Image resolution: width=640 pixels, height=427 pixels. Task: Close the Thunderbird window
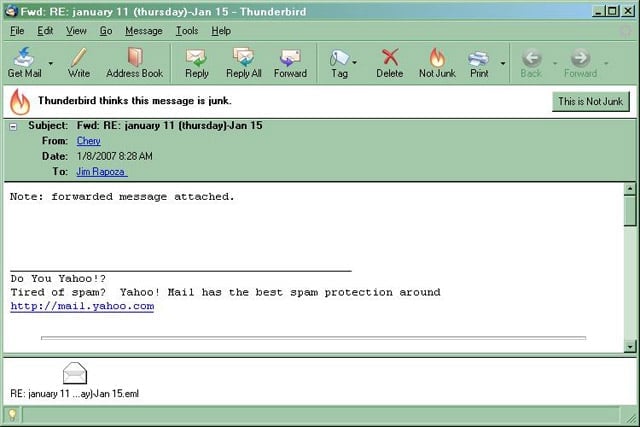coord(628,11)
